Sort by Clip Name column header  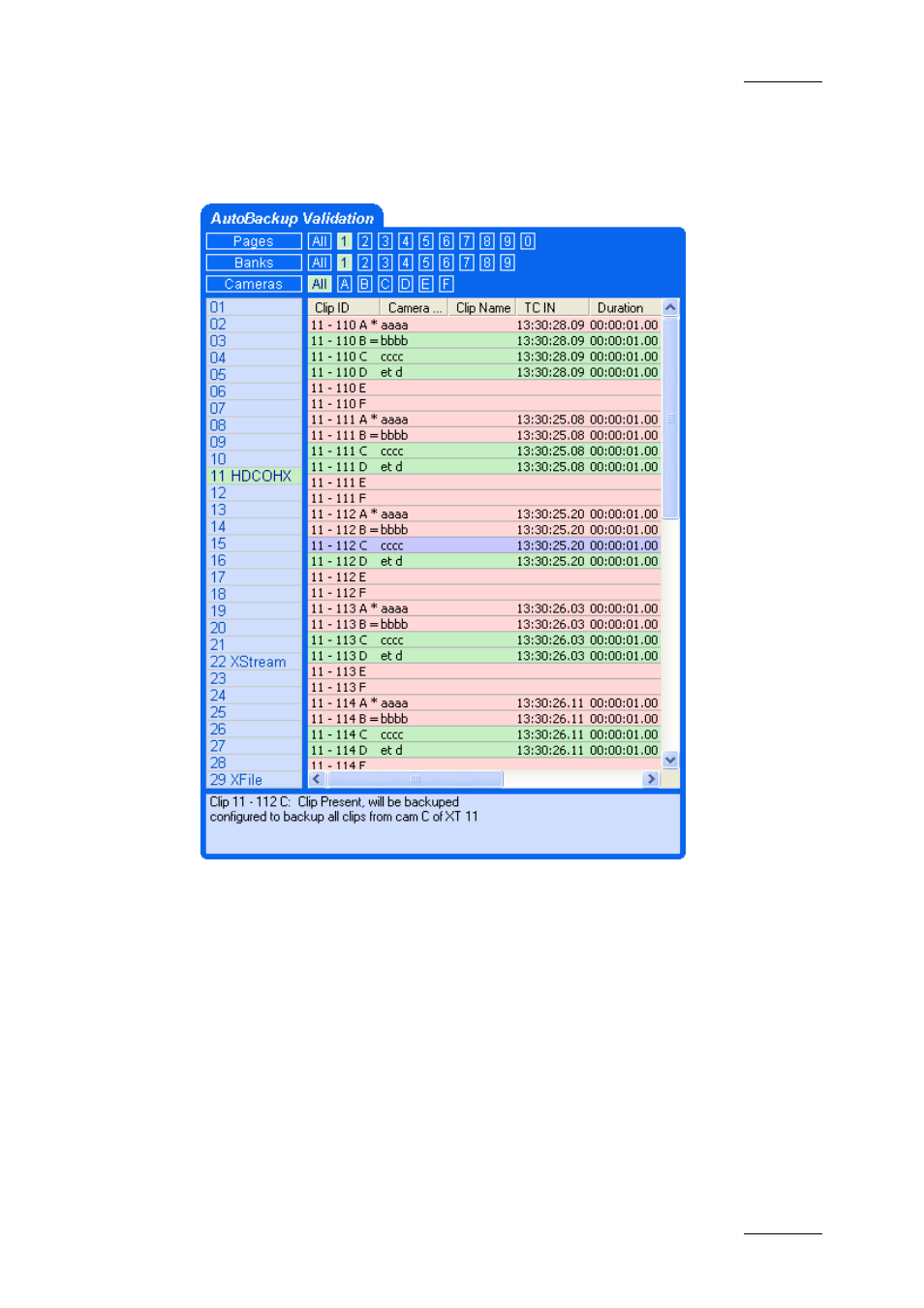(482, 308)
